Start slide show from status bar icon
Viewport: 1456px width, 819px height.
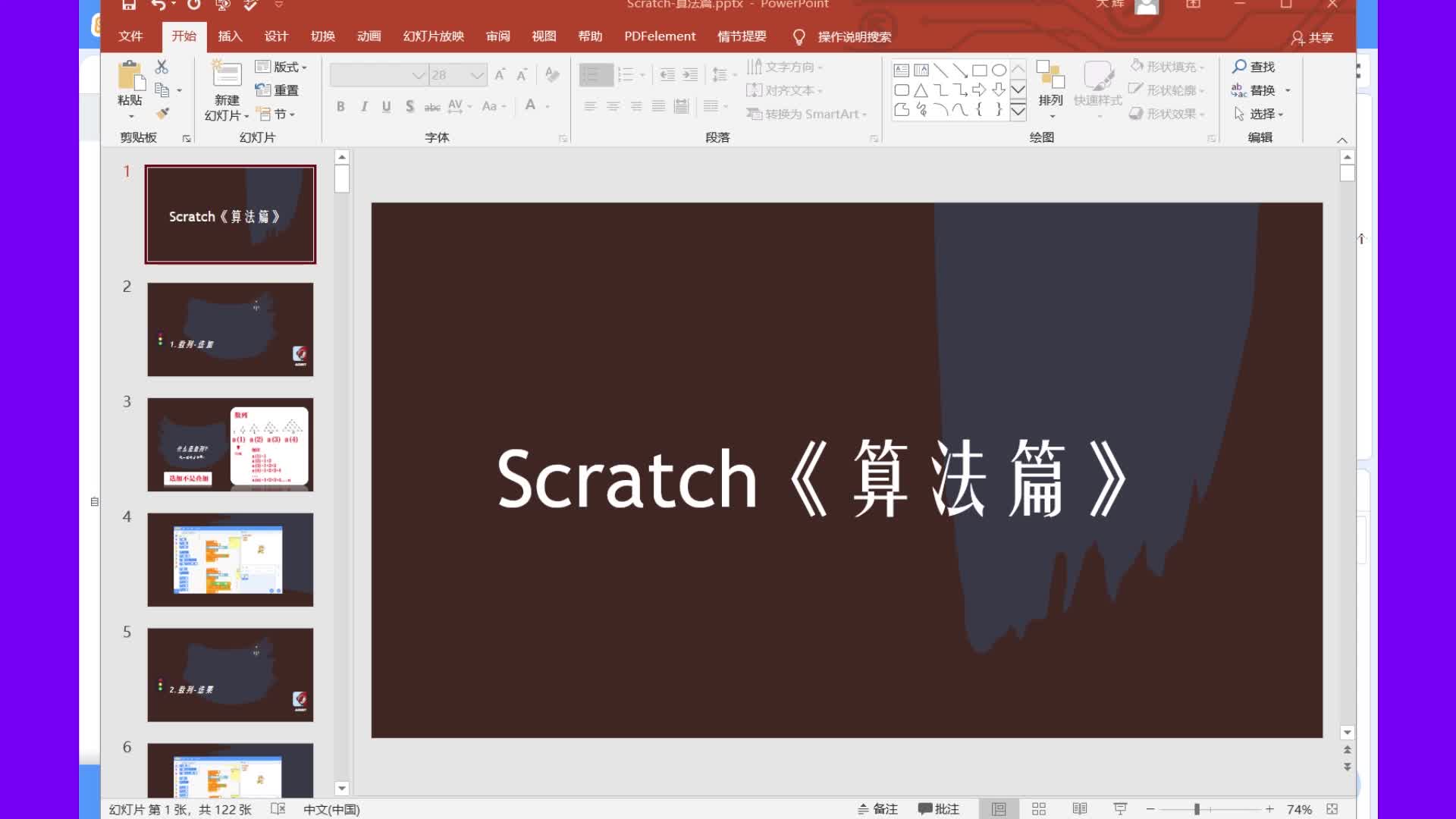pyautogui.click(x=1120, y=809)
